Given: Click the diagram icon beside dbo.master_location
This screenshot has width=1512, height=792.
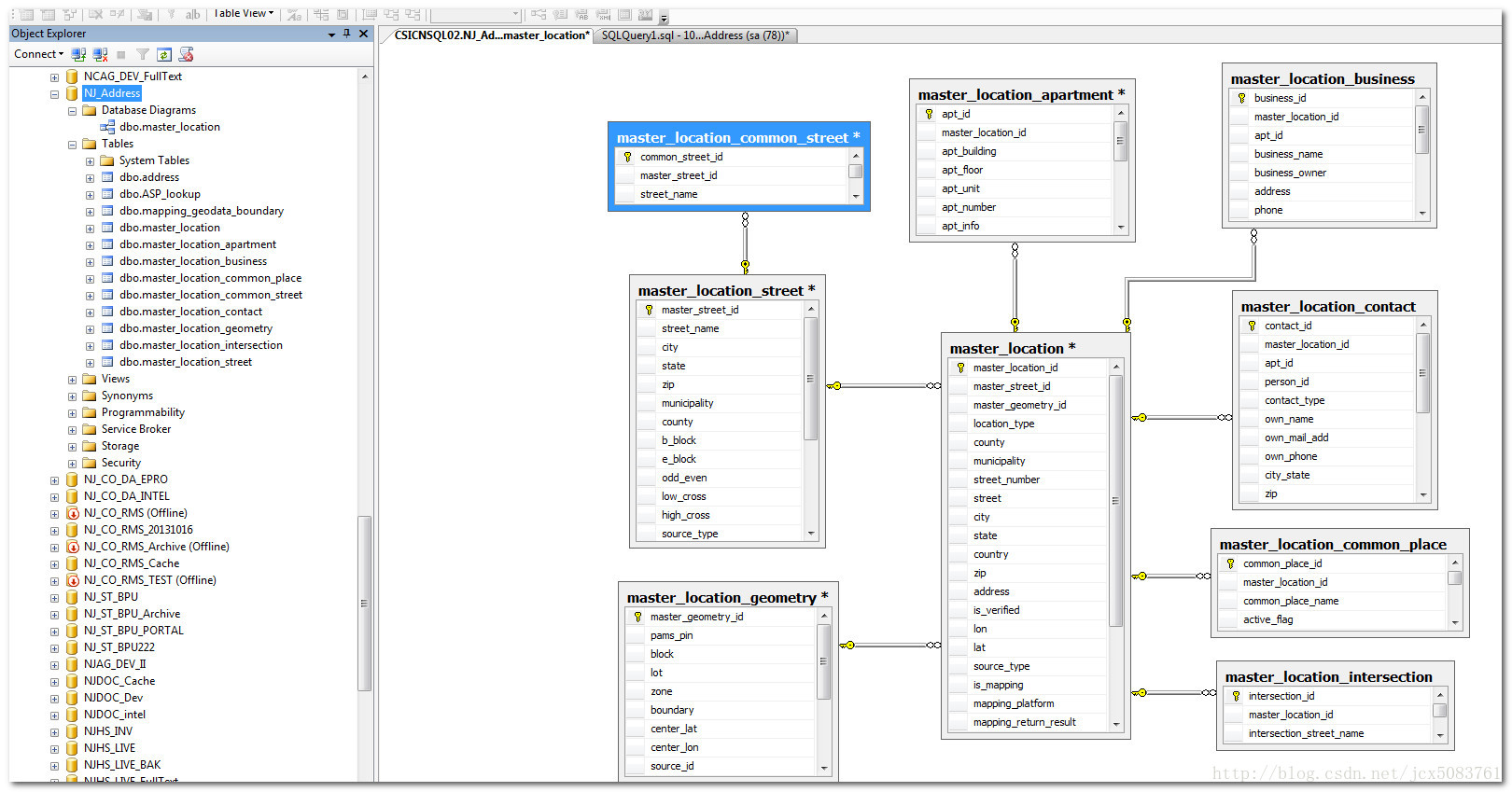Looking at the screenshot, I should pos(107,127).
